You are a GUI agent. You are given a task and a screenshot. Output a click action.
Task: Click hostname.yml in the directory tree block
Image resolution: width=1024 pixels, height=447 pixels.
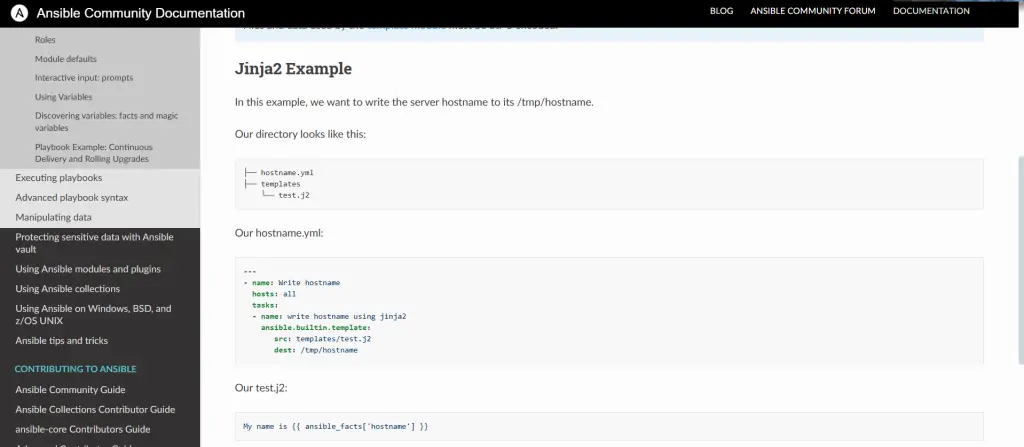(x=287, y=173)
